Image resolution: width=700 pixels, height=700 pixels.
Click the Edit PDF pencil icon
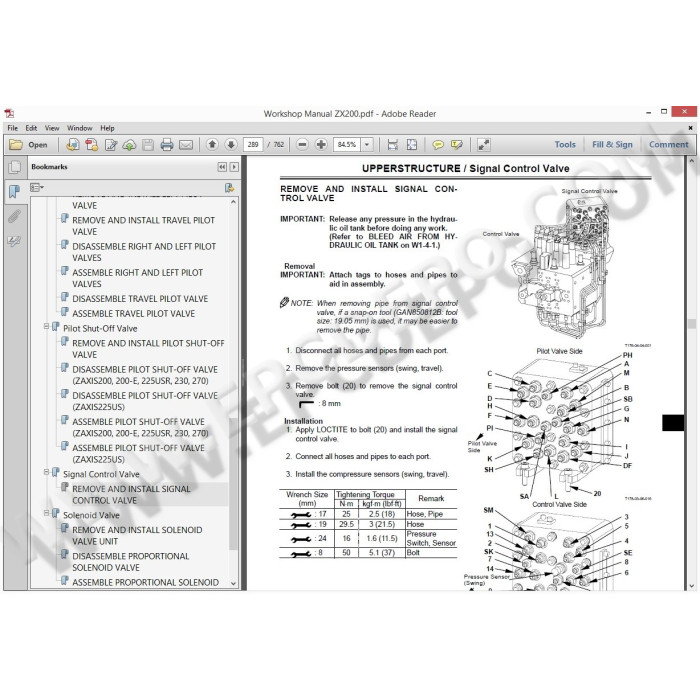(111, 145)
